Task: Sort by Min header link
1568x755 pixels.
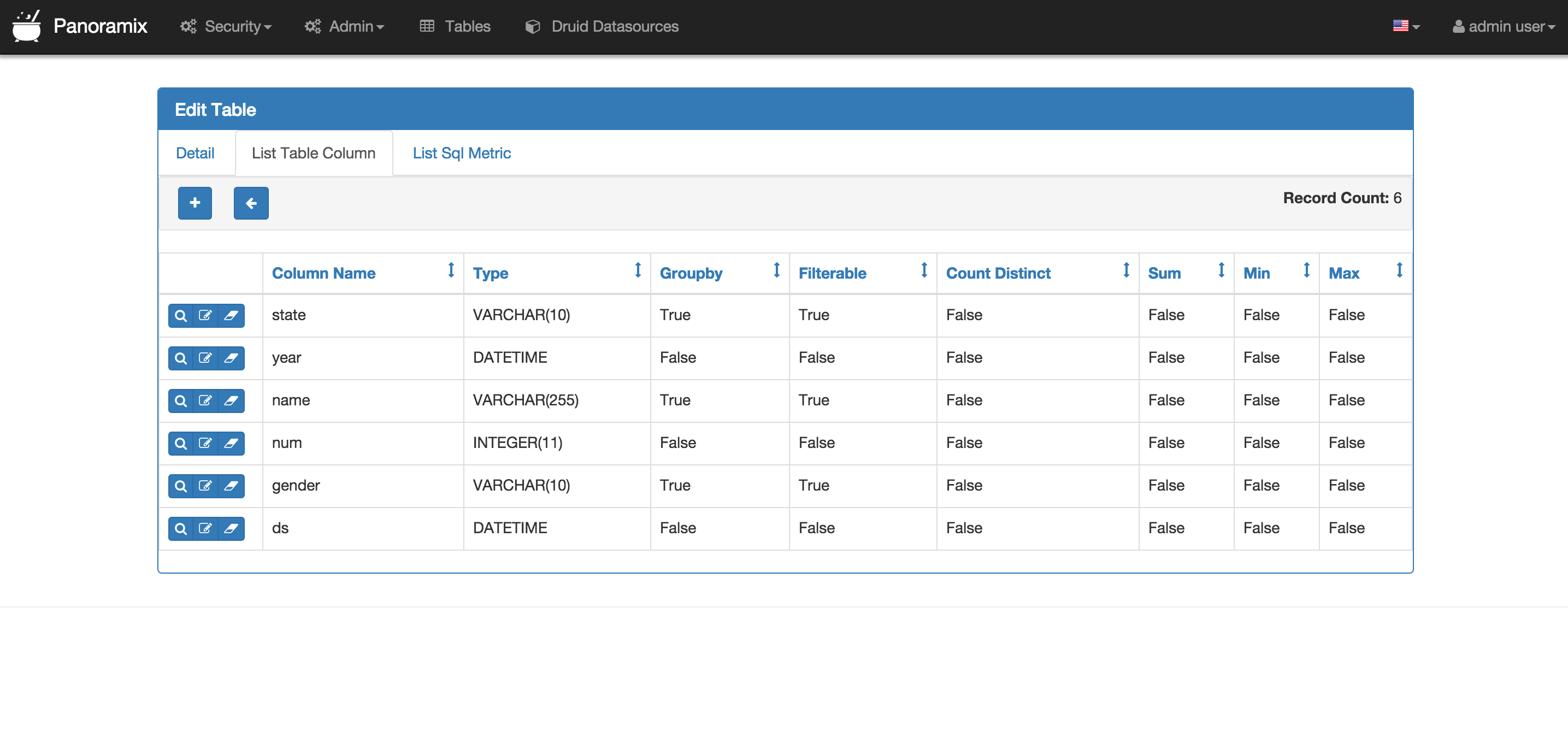Action: click(1257, 273)
